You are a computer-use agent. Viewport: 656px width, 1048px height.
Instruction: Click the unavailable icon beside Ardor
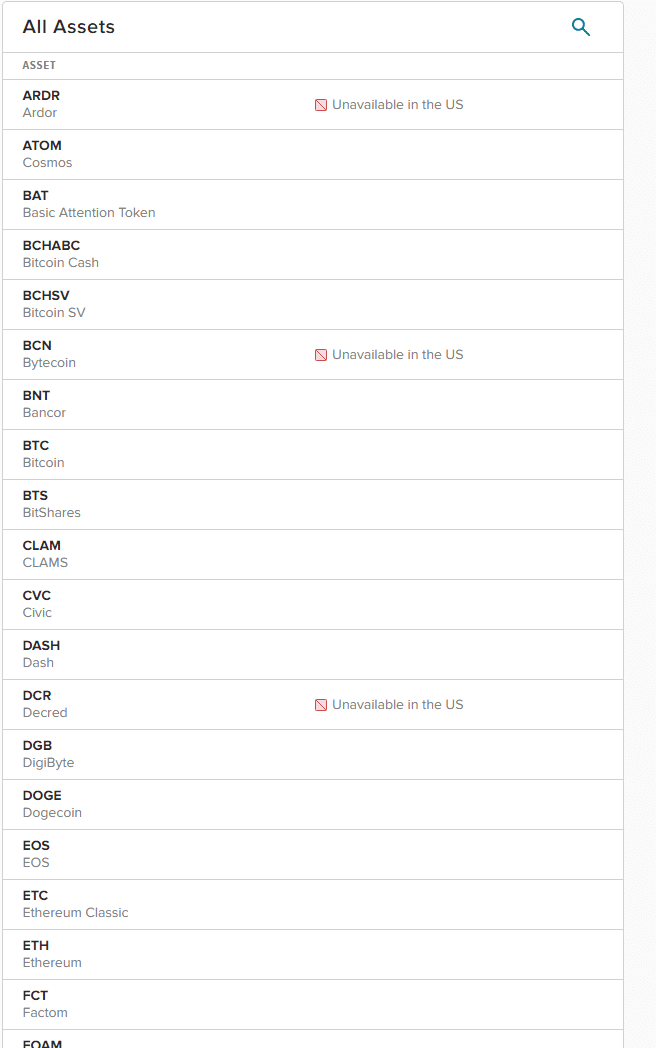point(321,105)
